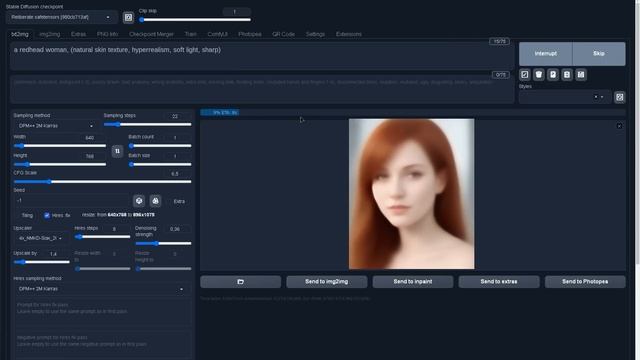Click the Hires steps slider
Viewport: 640px width, 360px height.
point(102,237)
